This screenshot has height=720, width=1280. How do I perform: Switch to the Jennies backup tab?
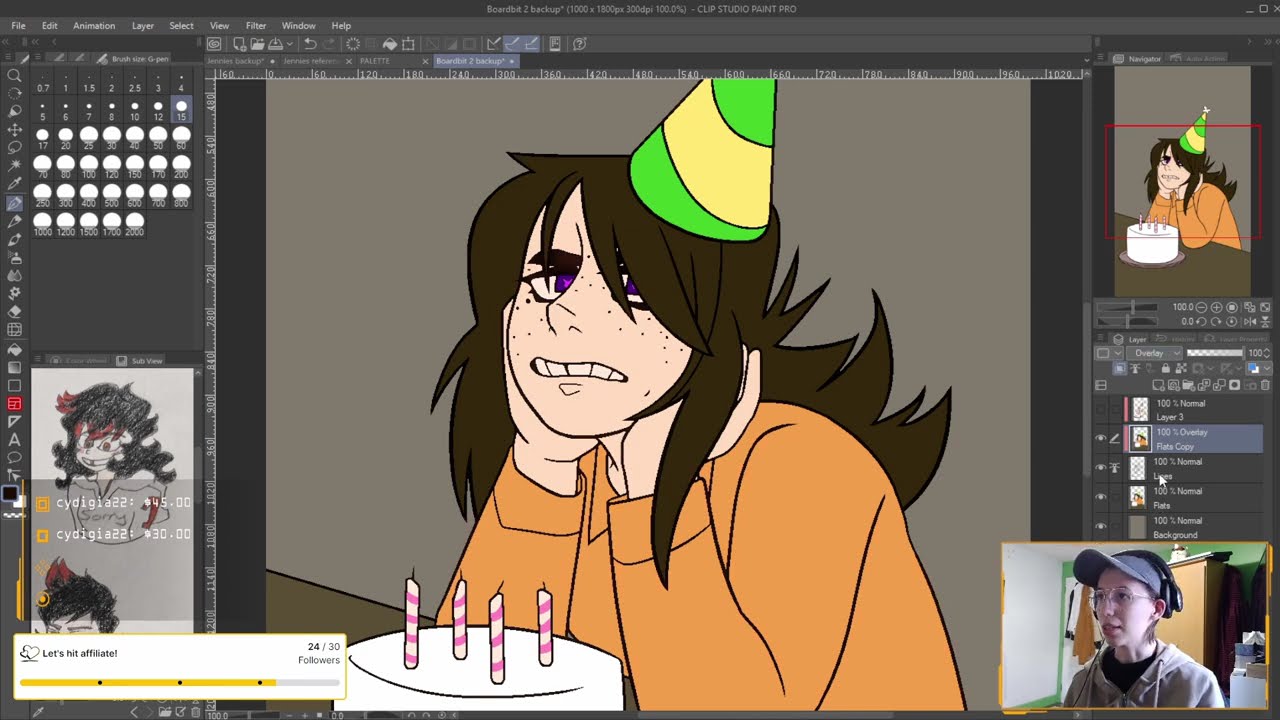[236, 61]
